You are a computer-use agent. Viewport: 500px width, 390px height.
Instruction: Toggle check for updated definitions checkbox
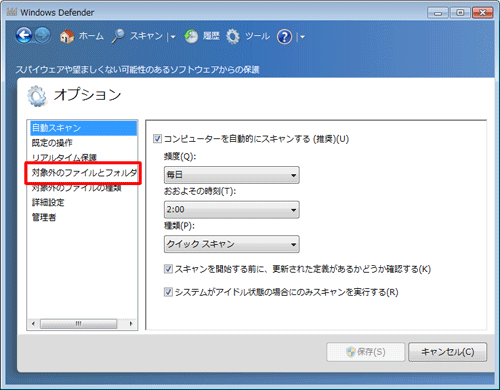[x=168, y=269]
